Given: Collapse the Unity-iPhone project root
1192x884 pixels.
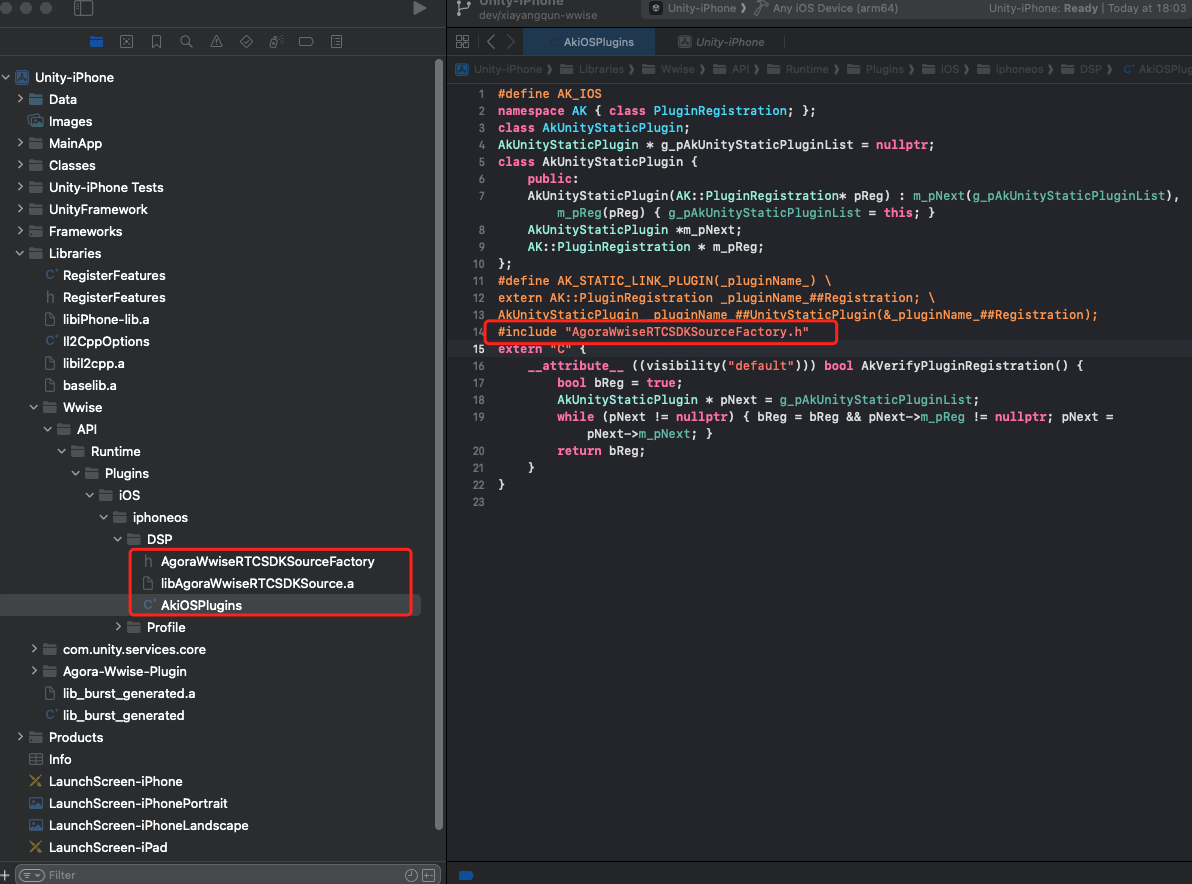Looking at the screenshot, I should (6, 77).
